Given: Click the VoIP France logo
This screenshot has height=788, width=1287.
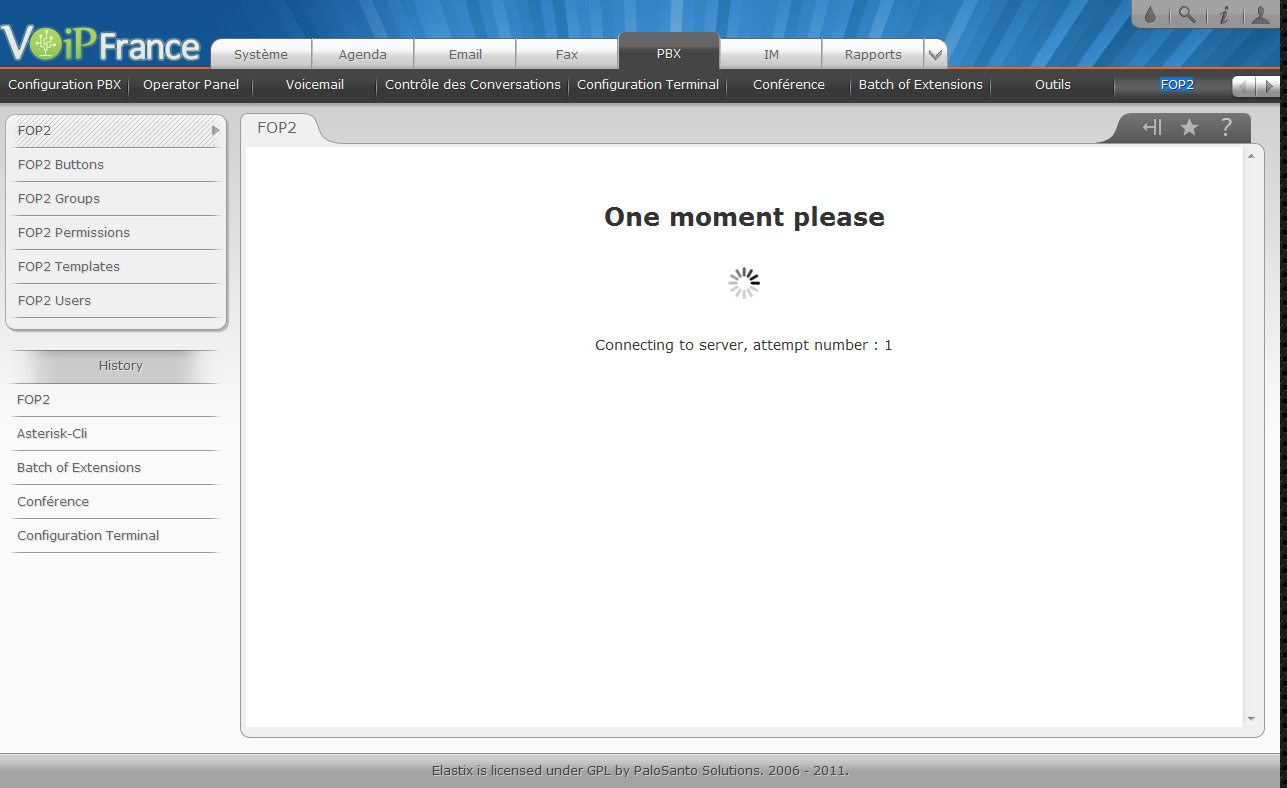Looking at the screenshot, I should click(x=101, y=44).
